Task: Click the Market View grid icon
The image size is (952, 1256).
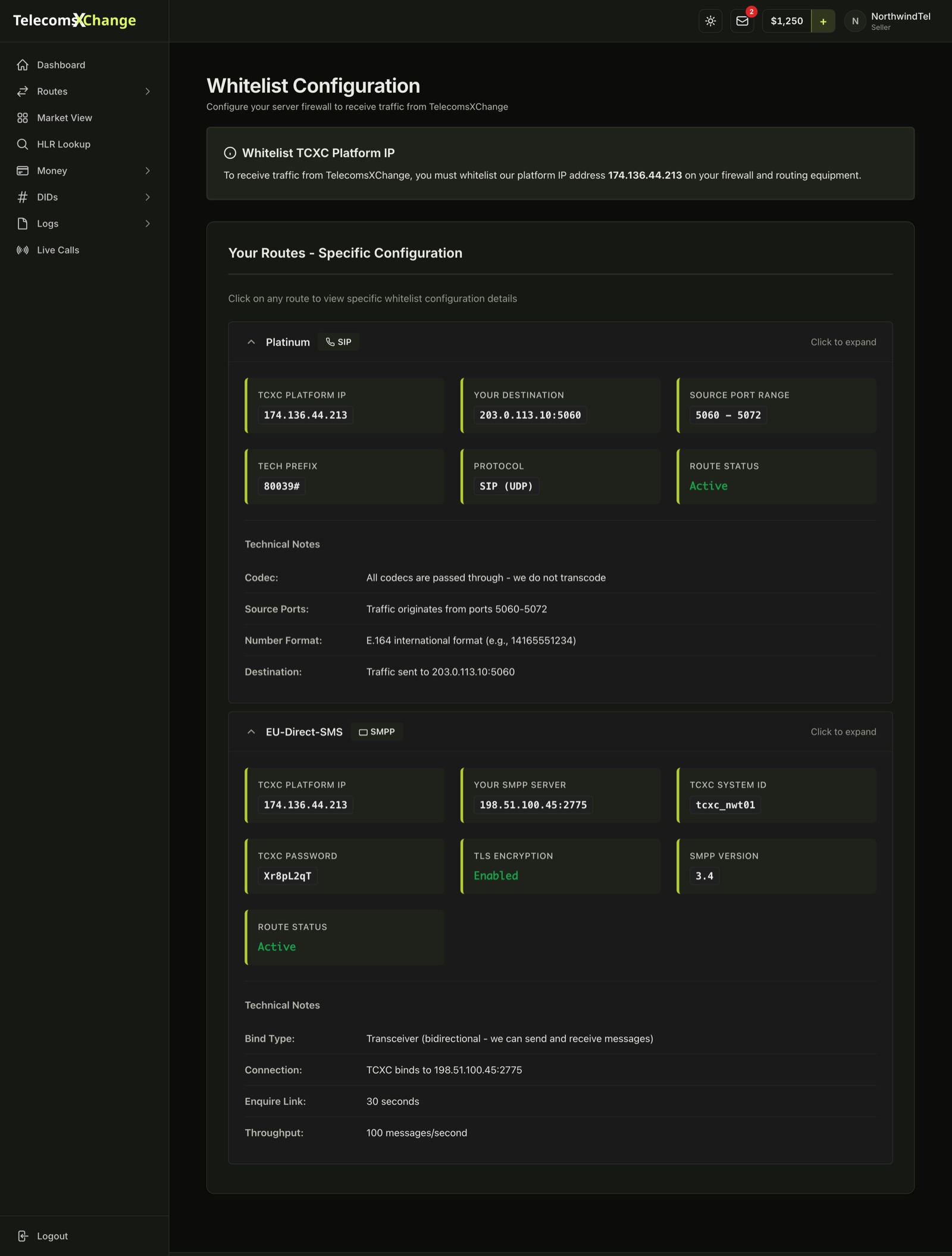Action: (x=23, y=118)
